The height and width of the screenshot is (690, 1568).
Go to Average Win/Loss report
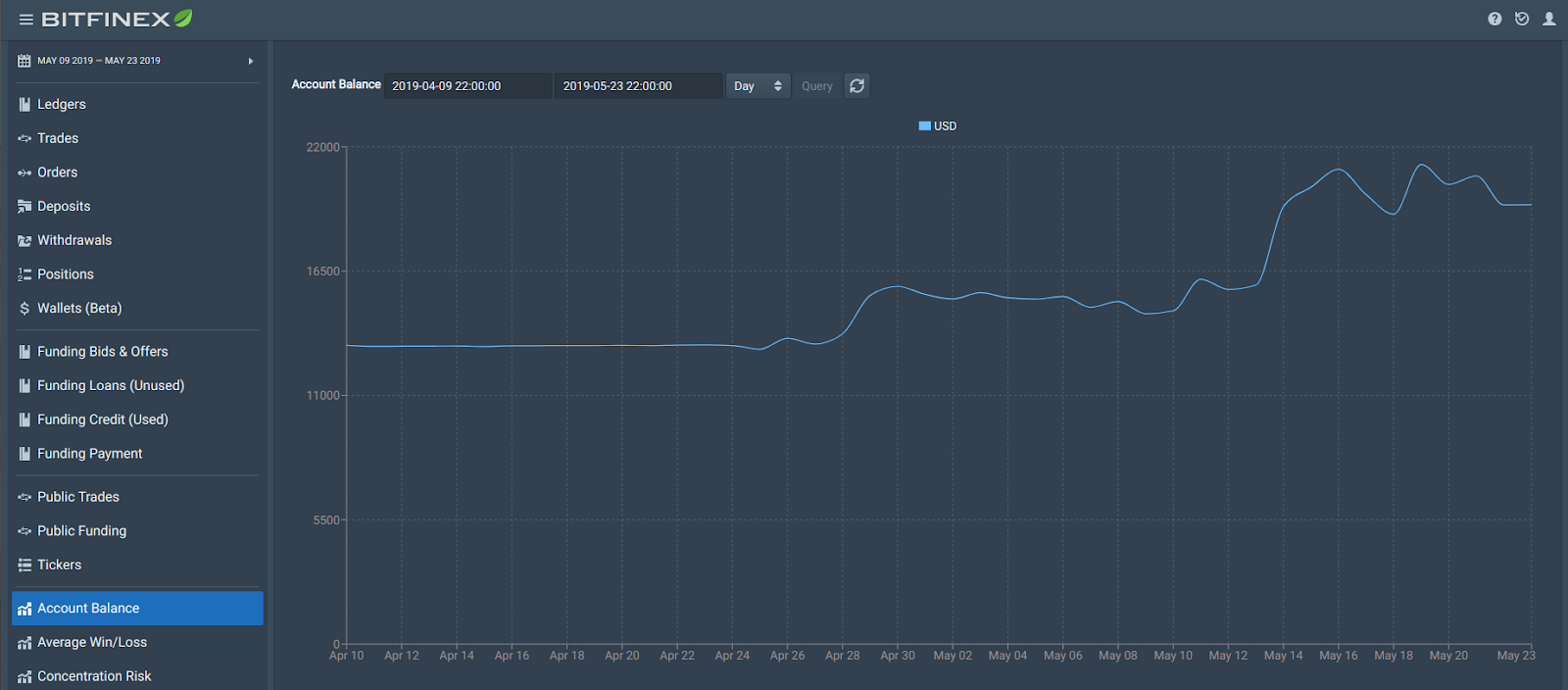point(92,642)
